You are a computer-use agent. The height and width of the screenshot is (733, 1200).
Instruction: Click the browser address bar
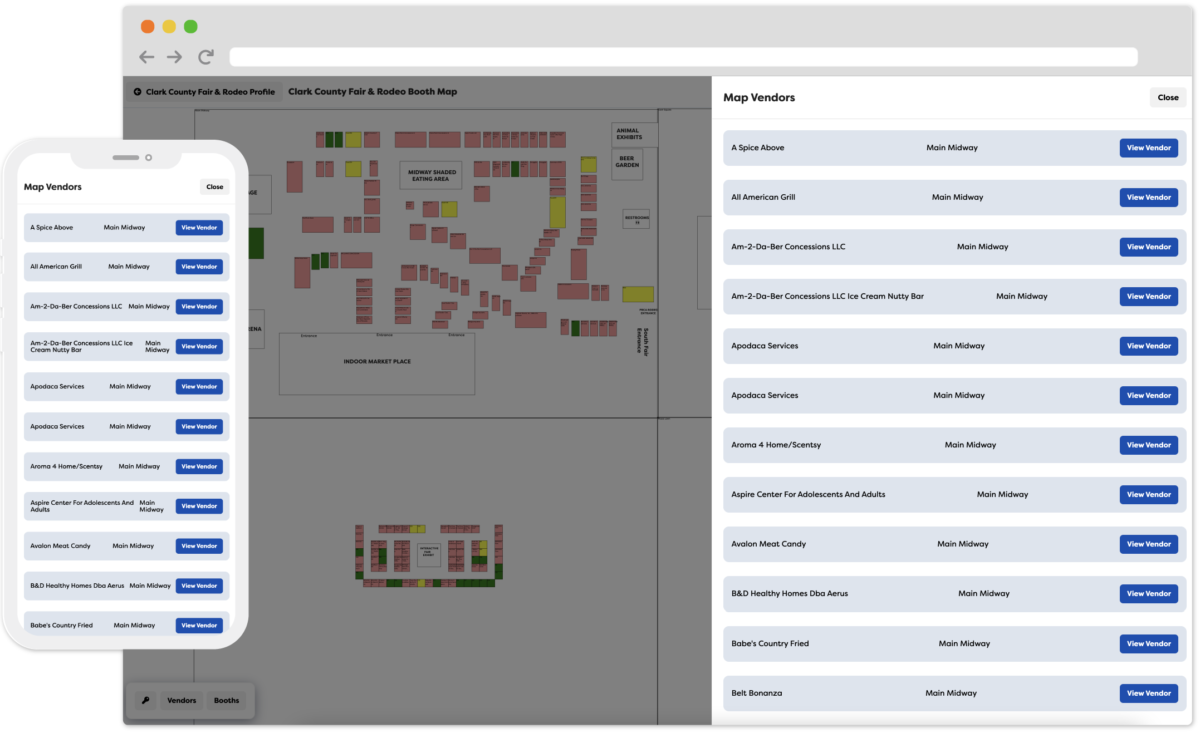coord(683,56)
